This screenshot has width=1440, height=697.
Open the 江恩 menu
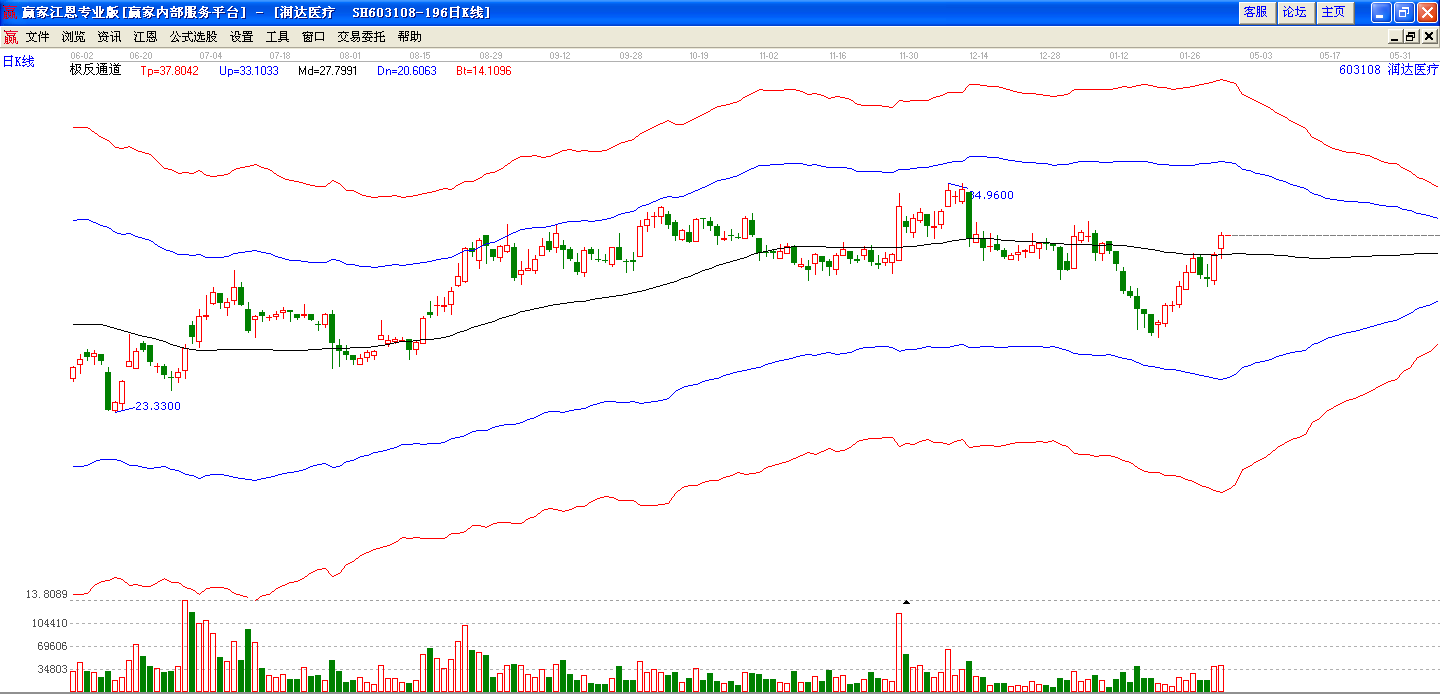[146, 37]
